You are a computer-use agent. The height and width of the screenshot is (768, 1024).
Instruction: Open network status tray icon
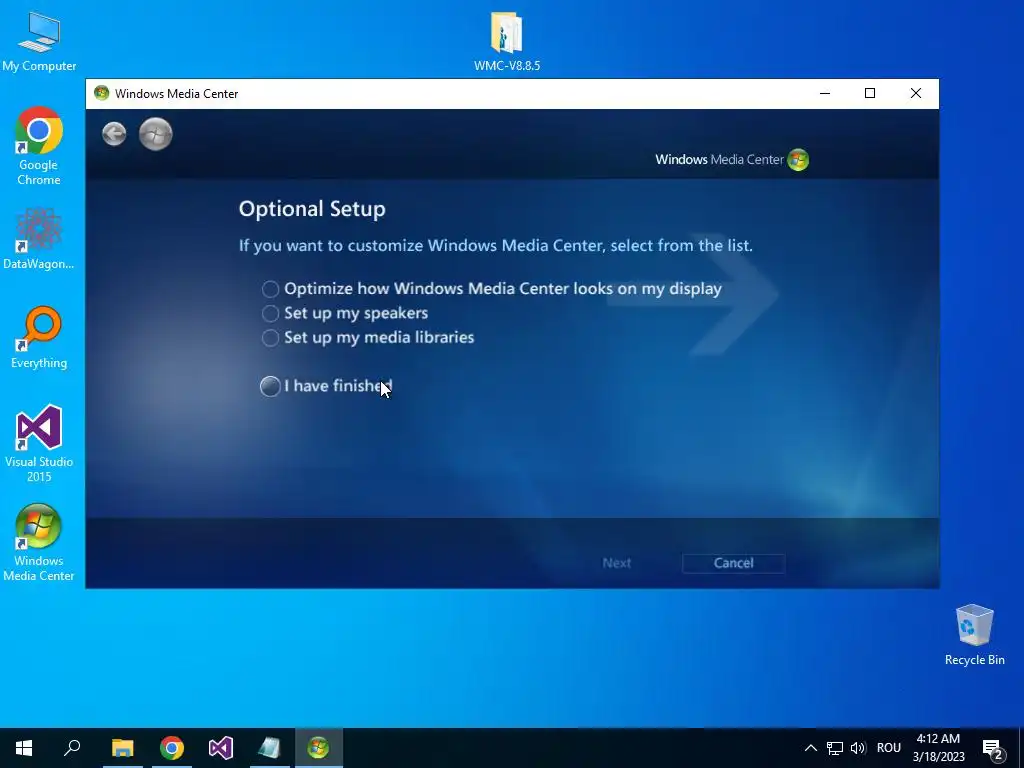pyautogui.click(x=835, y=748)
